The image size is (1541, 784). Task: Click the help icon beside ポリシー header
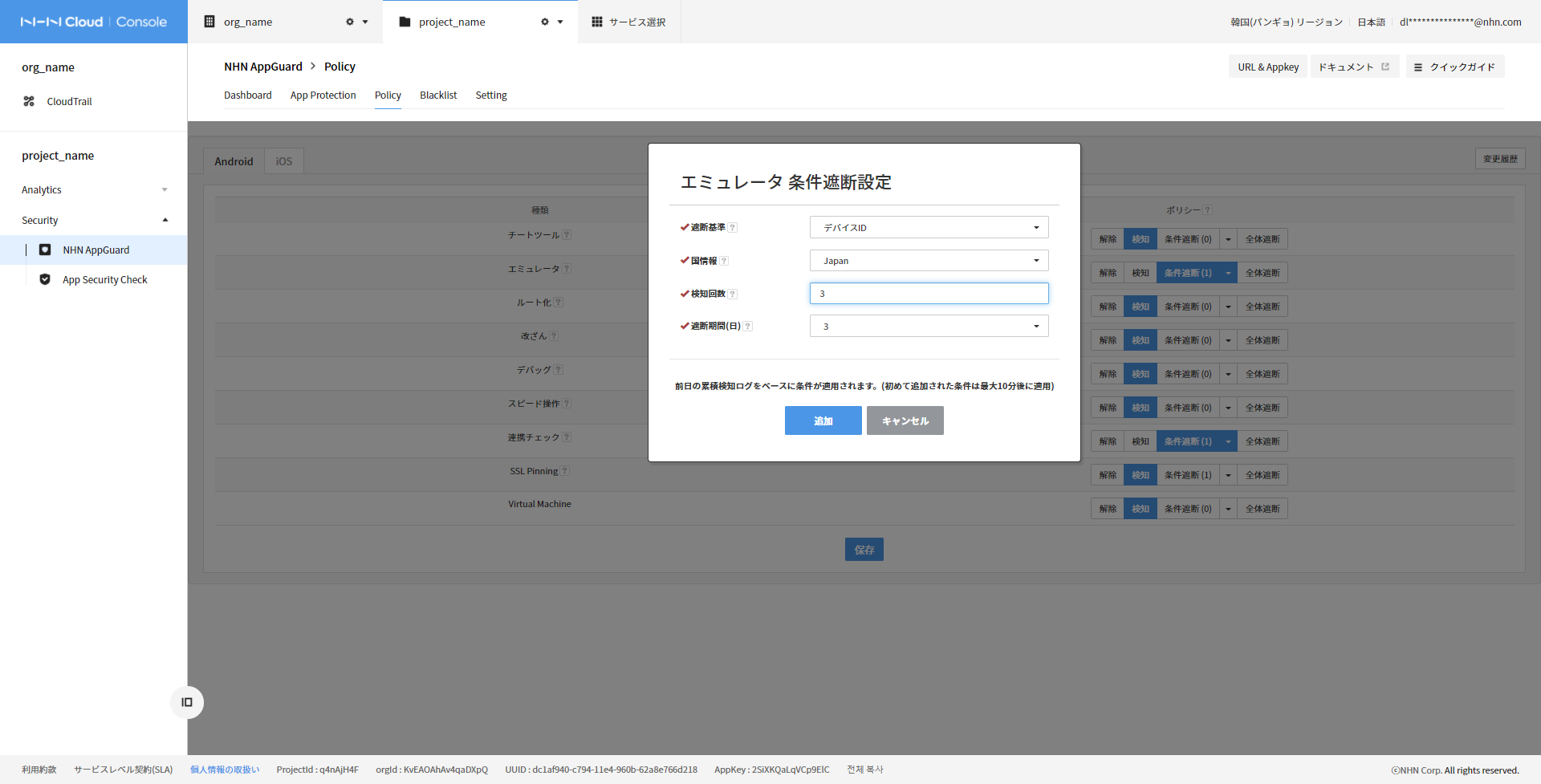1208,210
